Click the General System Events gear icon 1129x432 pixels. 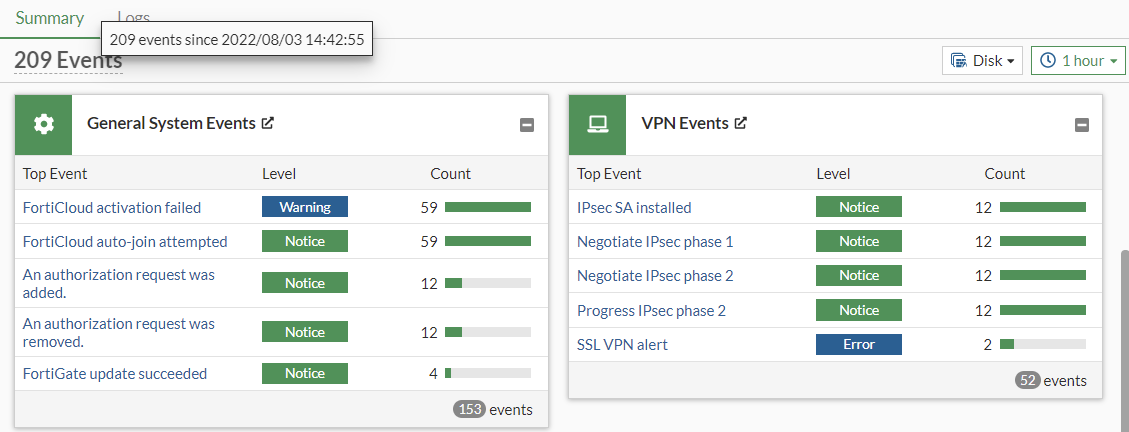point(43,124)
